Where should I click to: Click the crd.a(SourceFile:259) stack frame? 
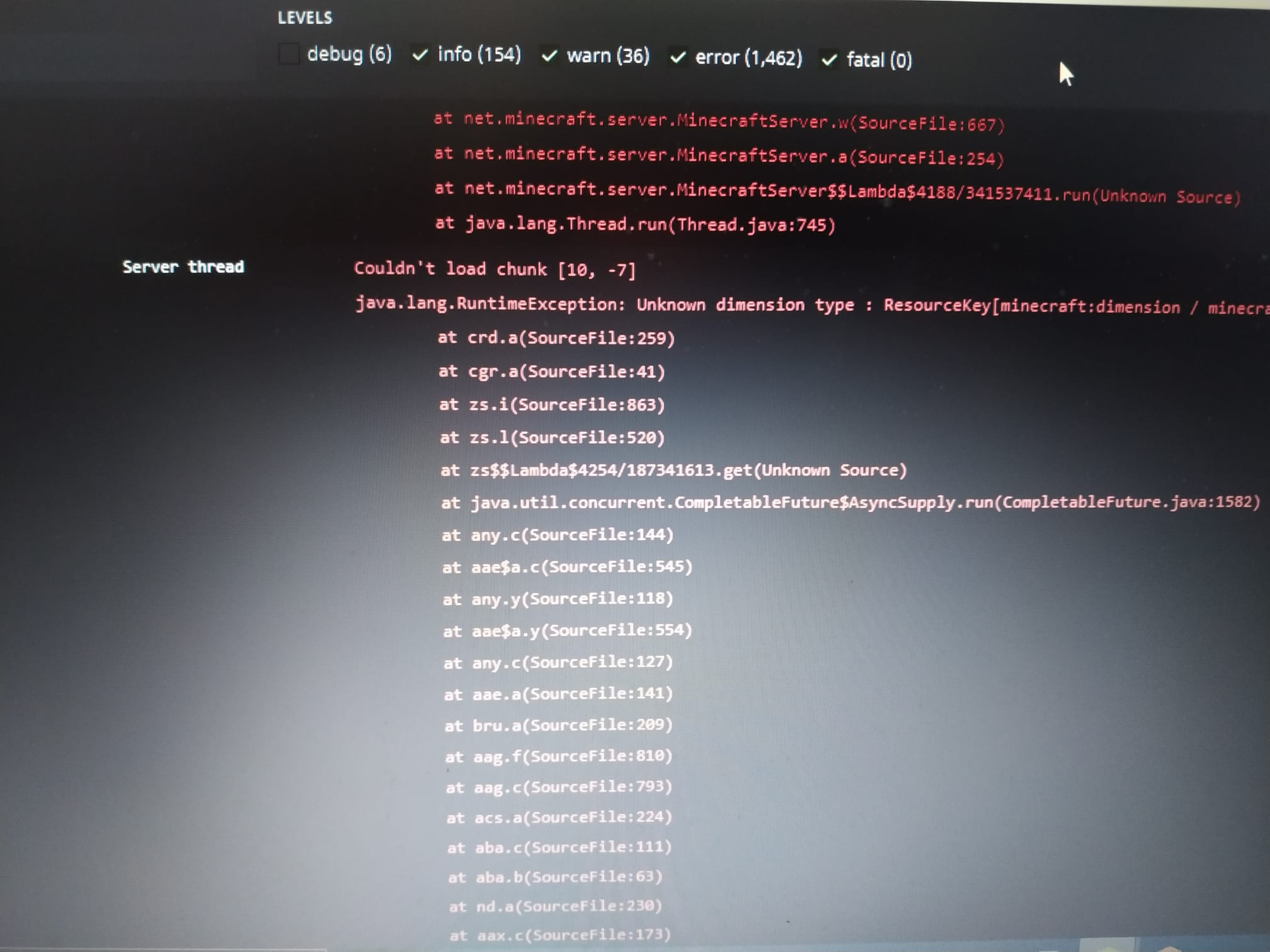coord(556,338)
